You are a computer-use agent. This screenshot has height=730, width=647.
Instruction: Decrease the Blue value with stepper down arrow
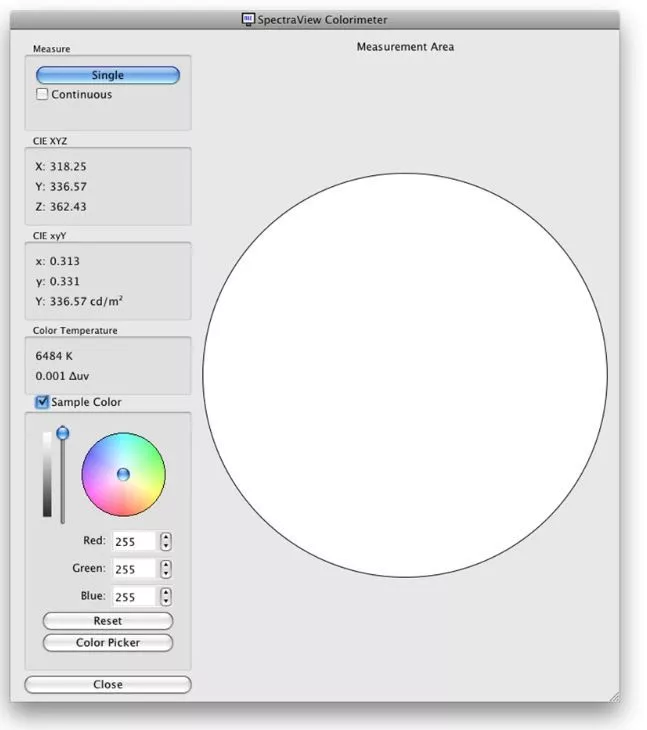tap(166, 601)
